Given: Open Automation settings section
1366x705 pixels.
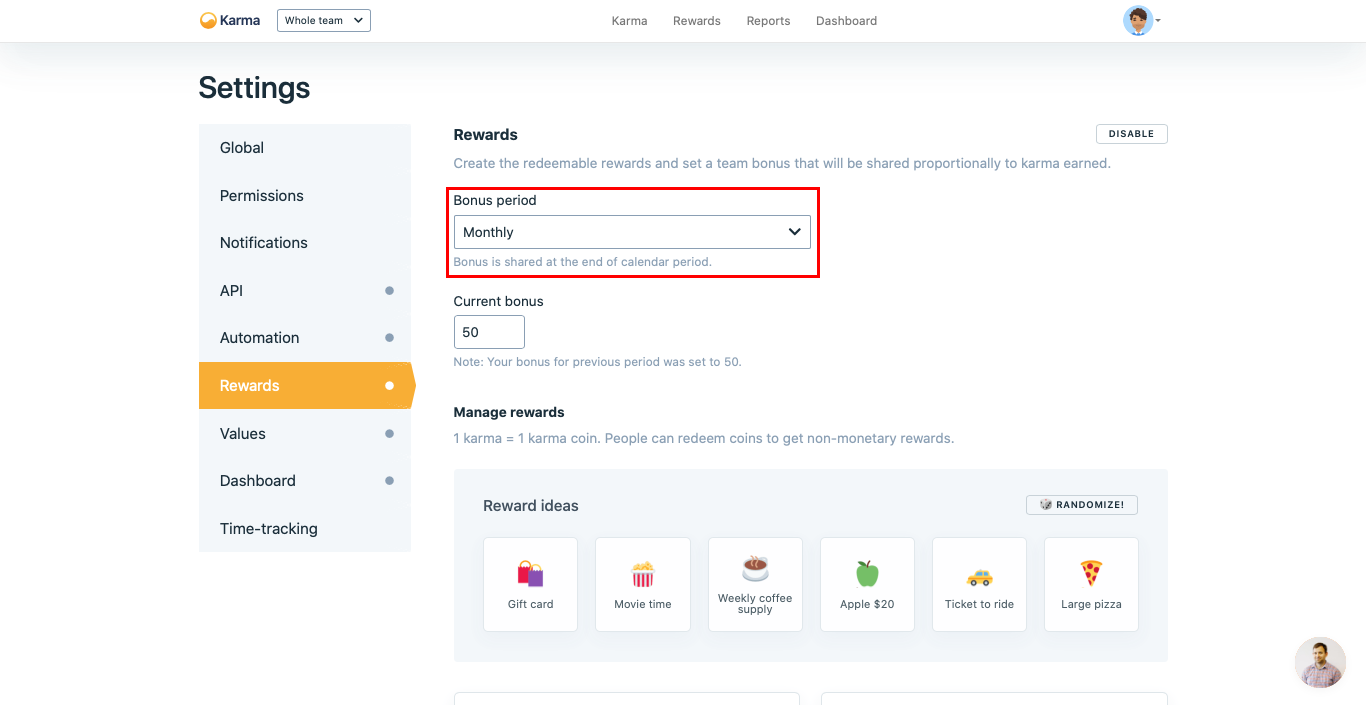Looking at the screenshot, I should (x=305, y=338).
